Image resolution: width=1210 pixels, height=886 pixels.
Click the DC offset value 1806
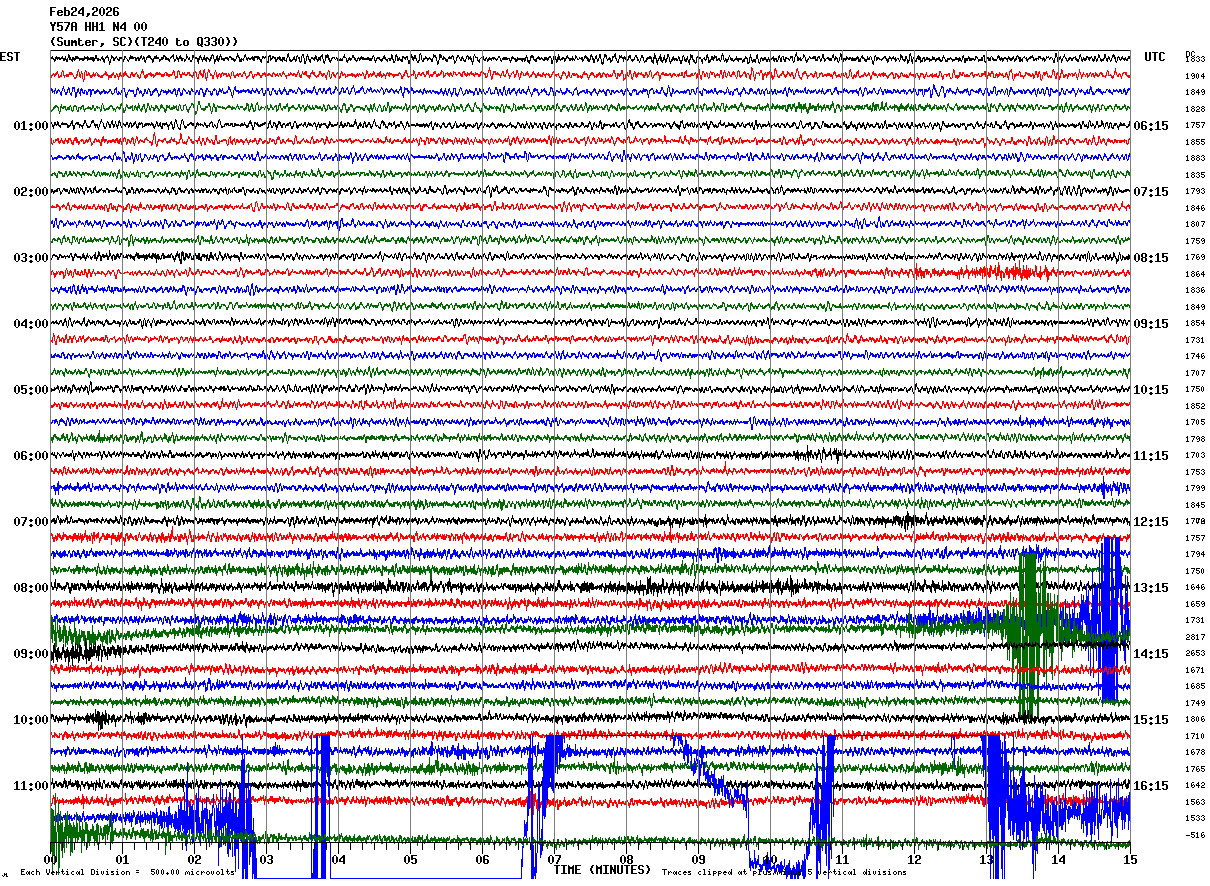coord(1195,720)
